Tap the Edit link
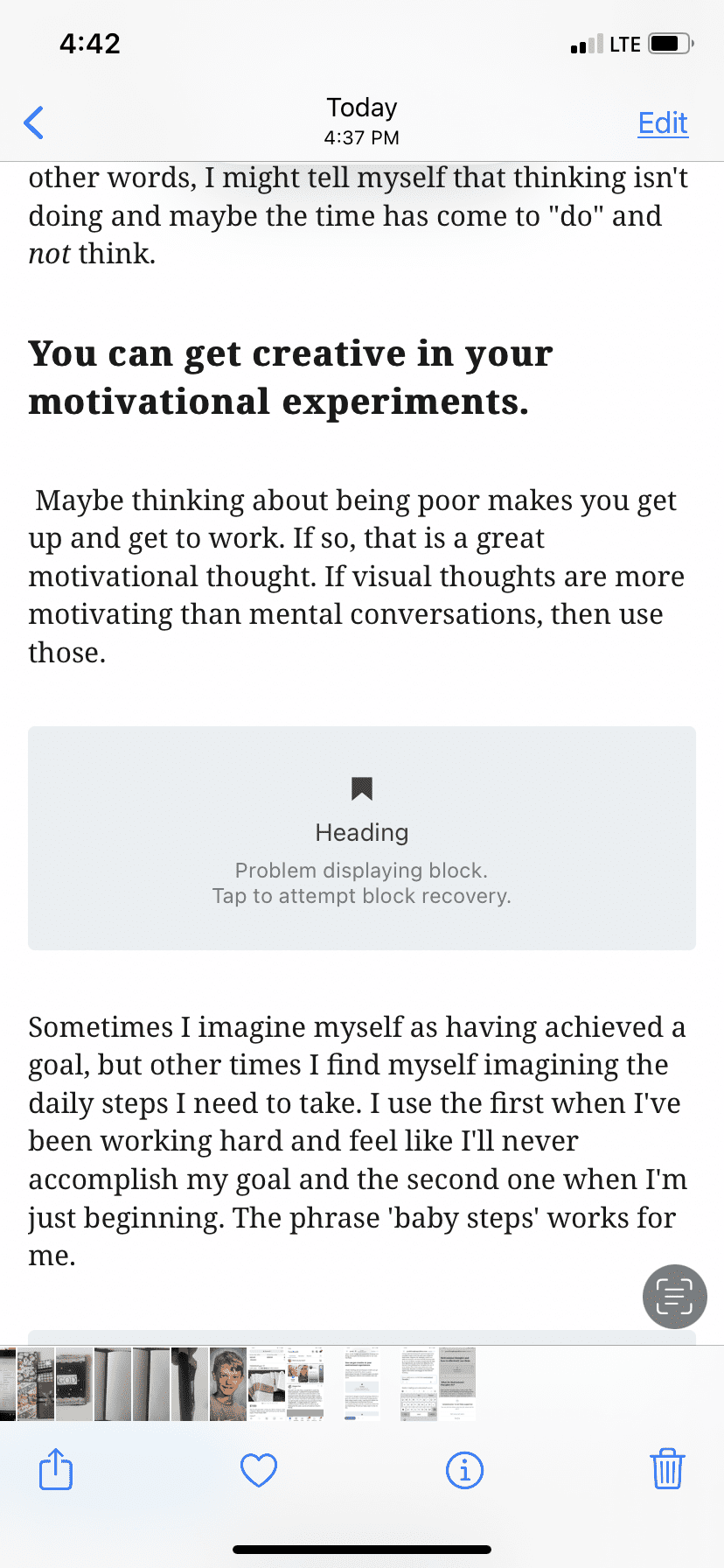Image resolution: width=724 pixels, height=1568 pixels. (663, 123)
